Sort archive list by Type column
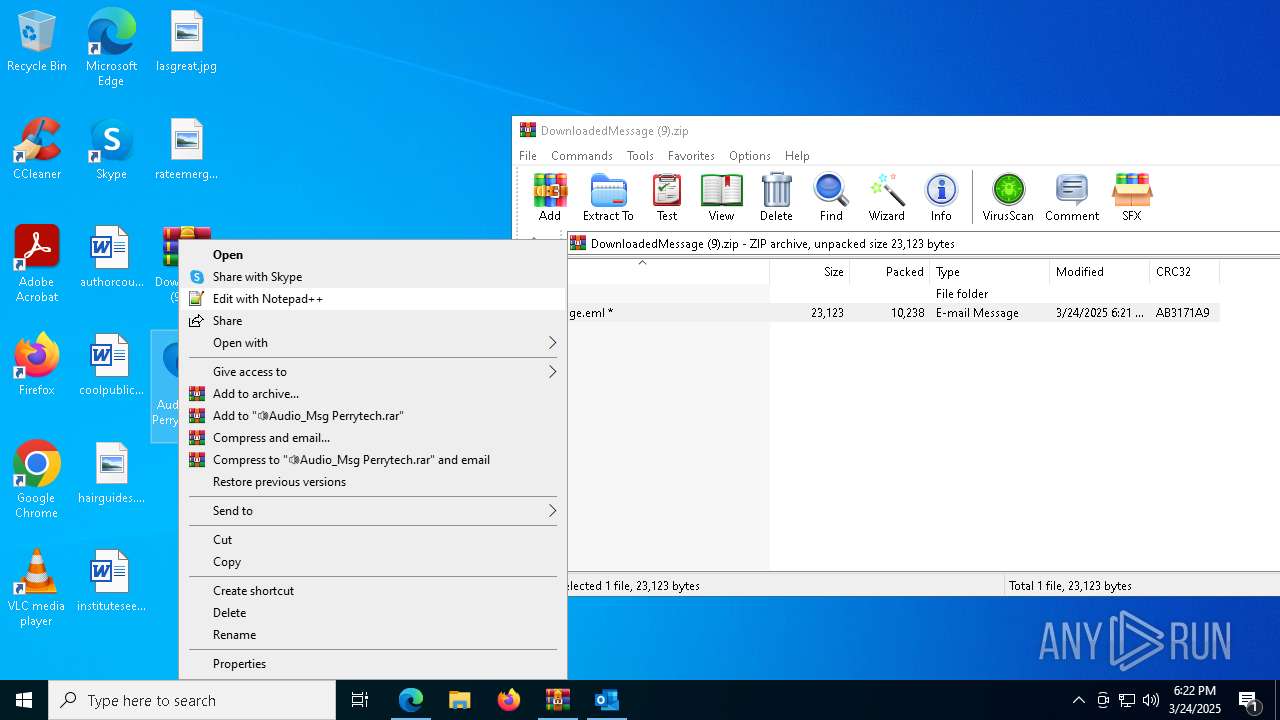Viewport: 1280px width, 720px height. 990,272
